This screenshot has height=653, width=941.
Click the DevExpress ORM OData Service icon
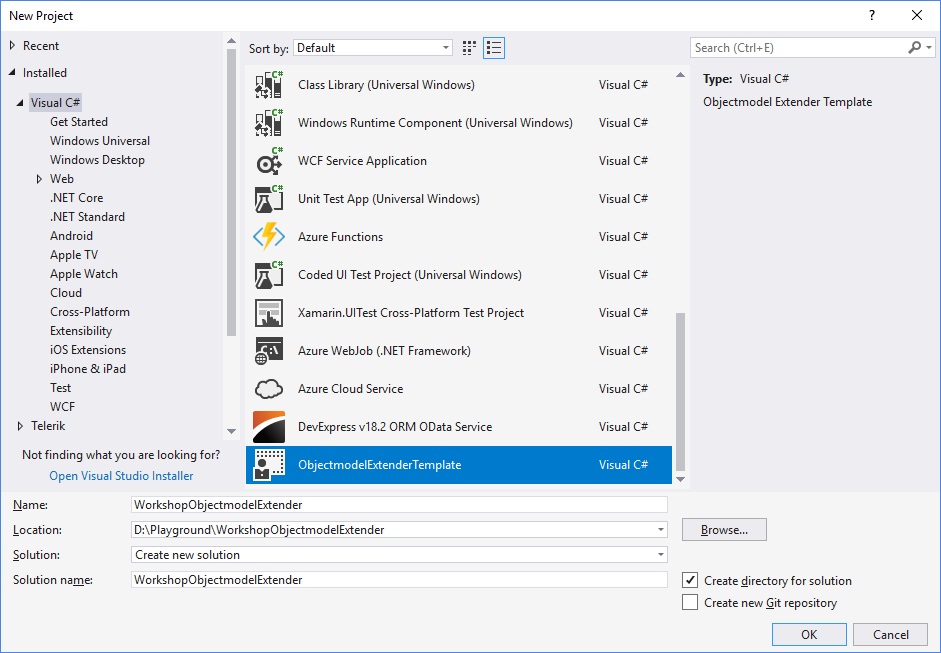click(269, 427)
